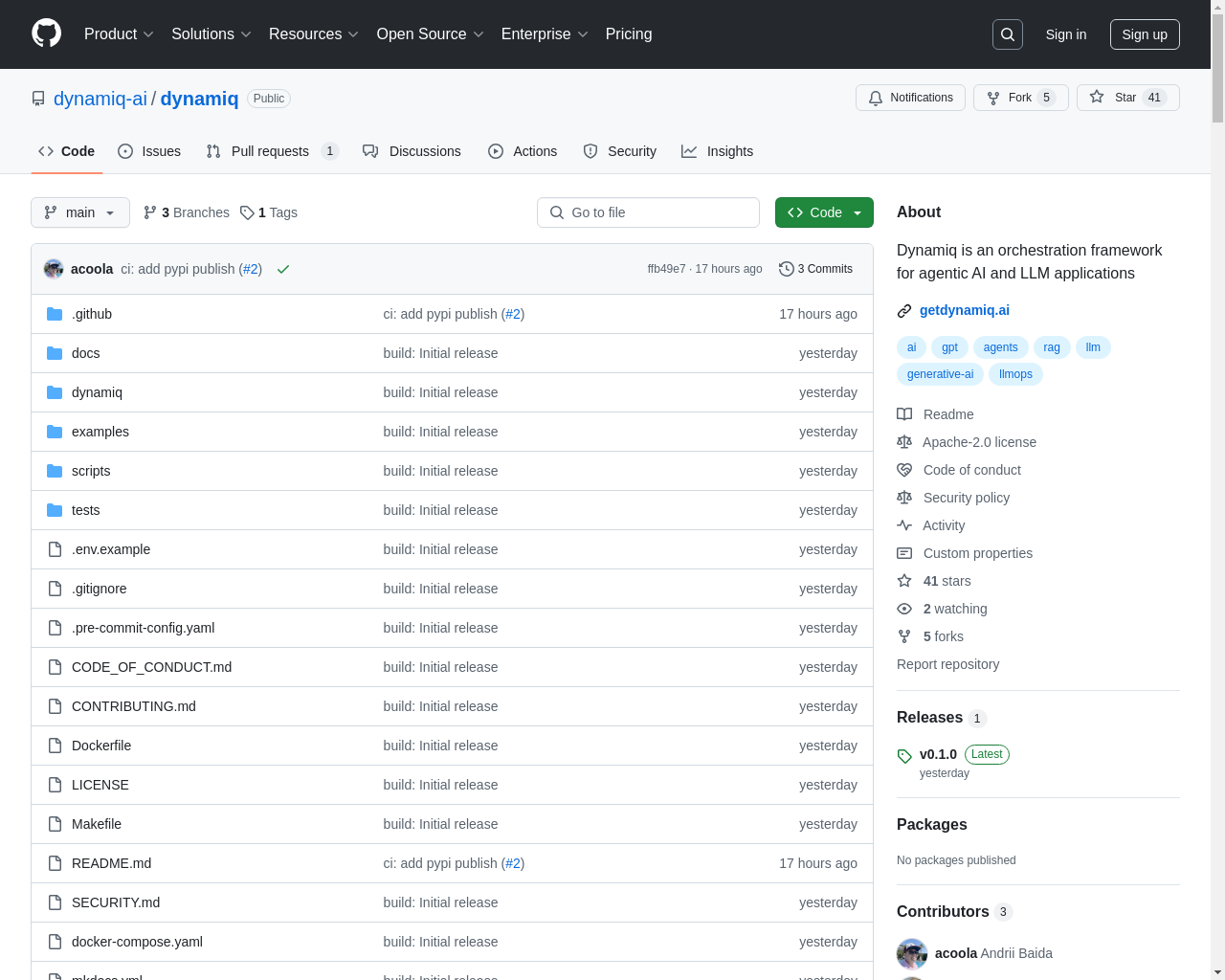The image size is (1225, 980).
Task: Click the LICENSE file icon
Action: point(55,785)
